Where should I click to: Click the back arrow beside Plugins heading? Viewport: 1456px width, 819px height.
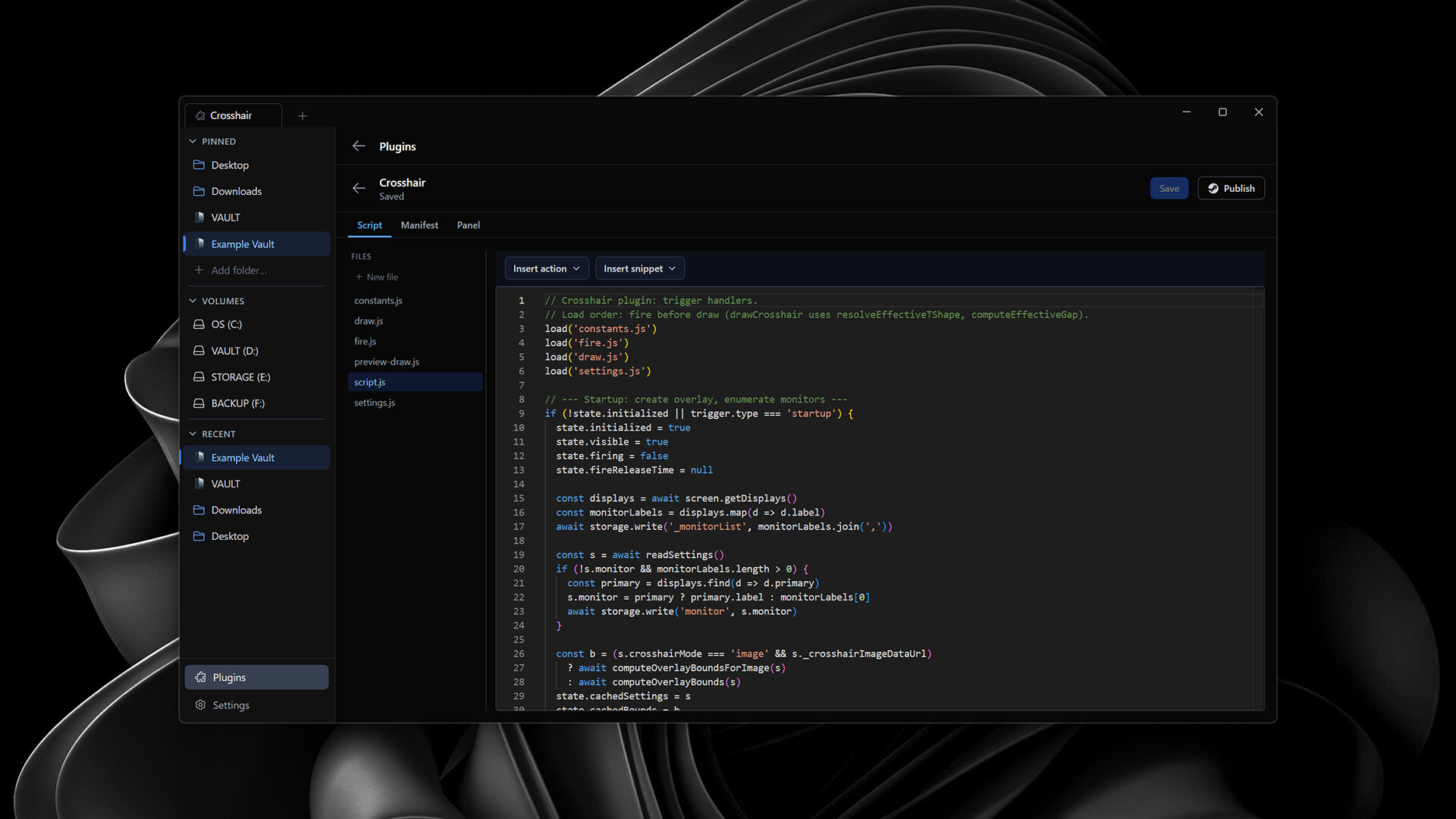coord(359,146)
